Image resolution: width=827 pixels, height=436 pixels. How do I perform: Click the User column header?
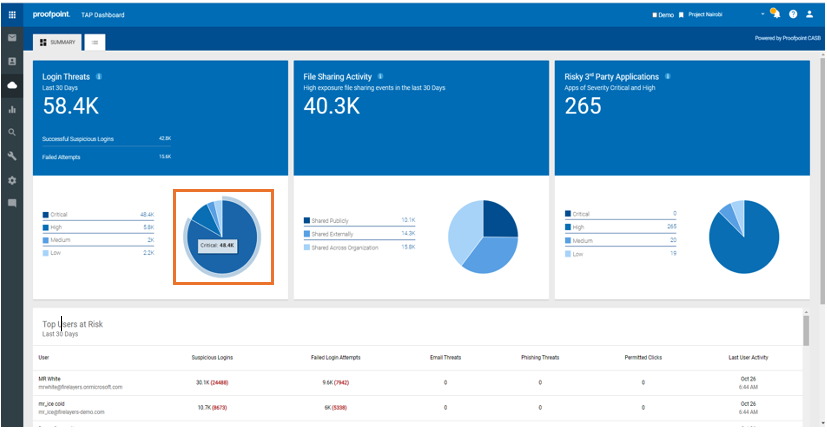44,357
